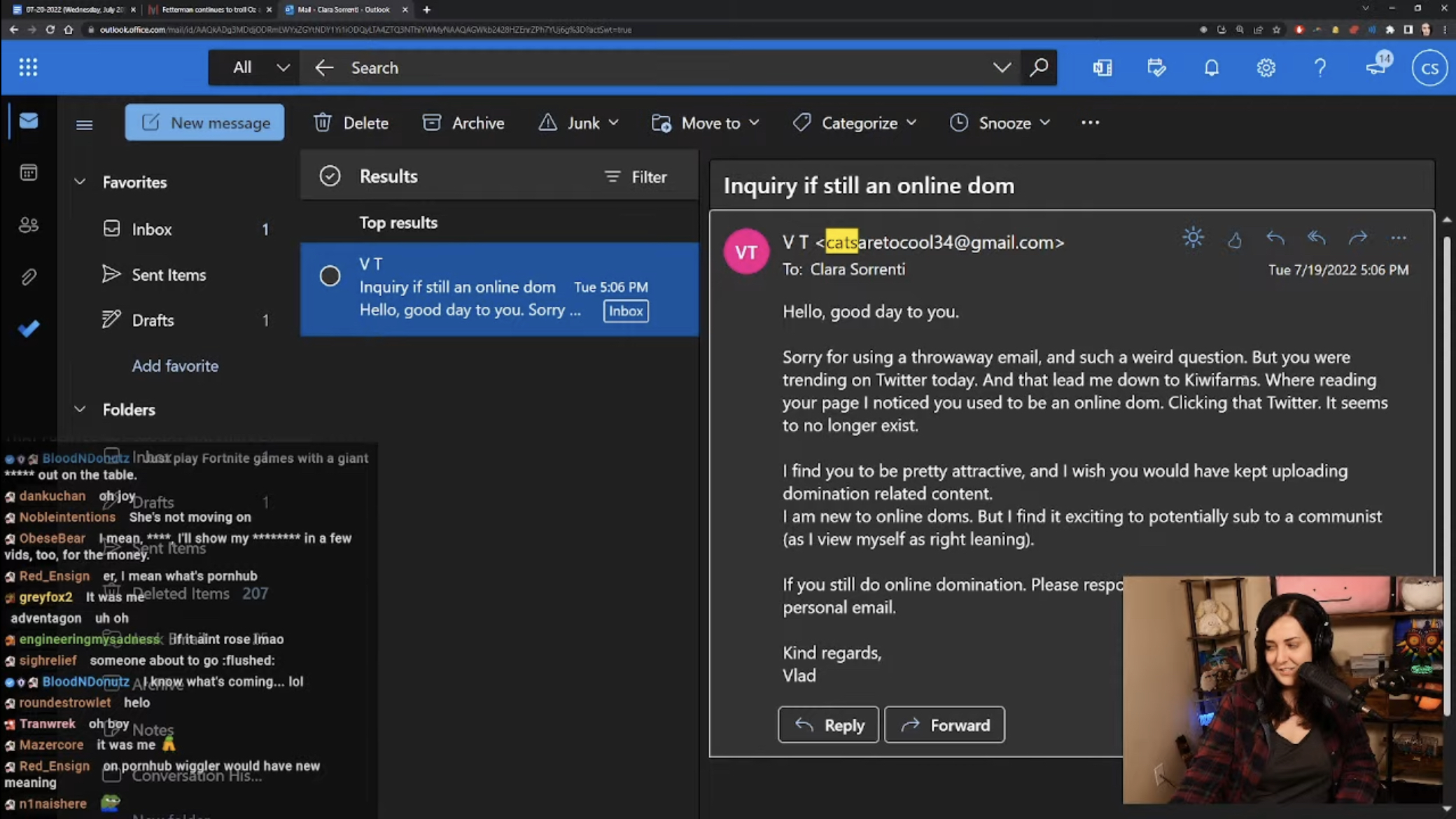This screenshot has width=1456, height=819.
Task: Open more actions ellipsis in message header
Action: point(1399,238)
